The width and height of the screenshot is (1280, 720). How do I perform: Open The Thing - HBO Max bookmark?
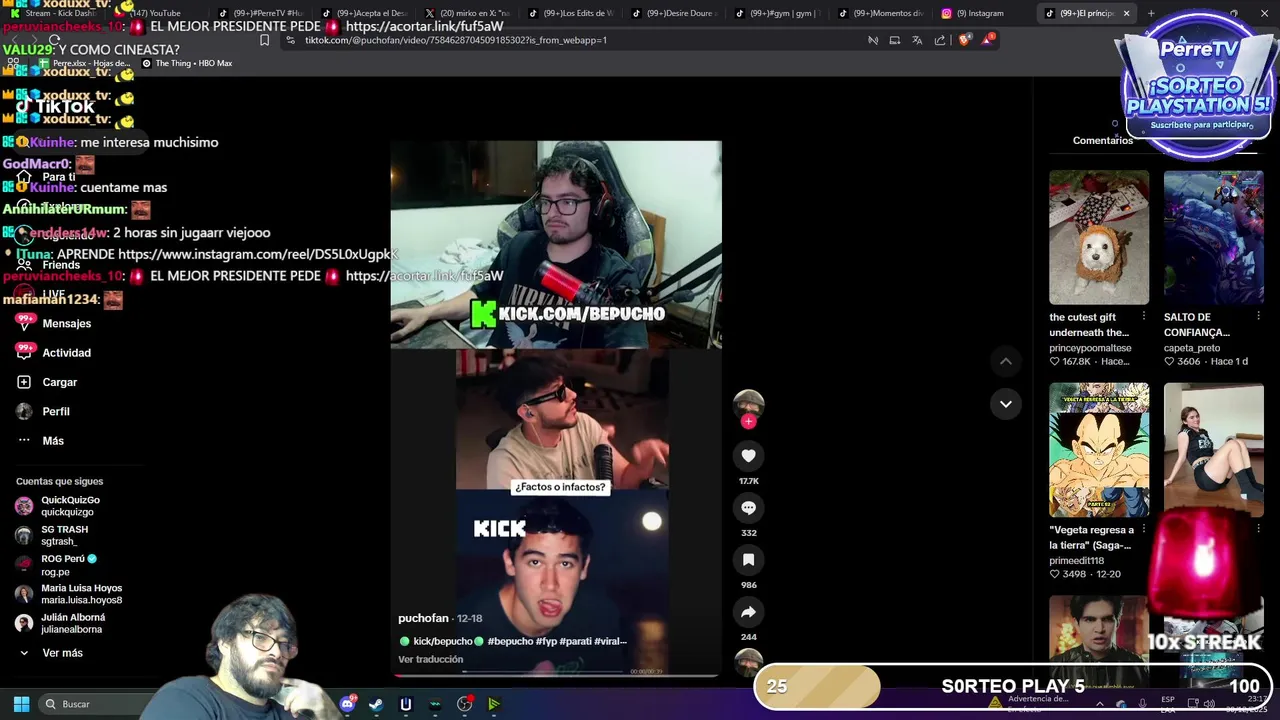pos(187,63)
